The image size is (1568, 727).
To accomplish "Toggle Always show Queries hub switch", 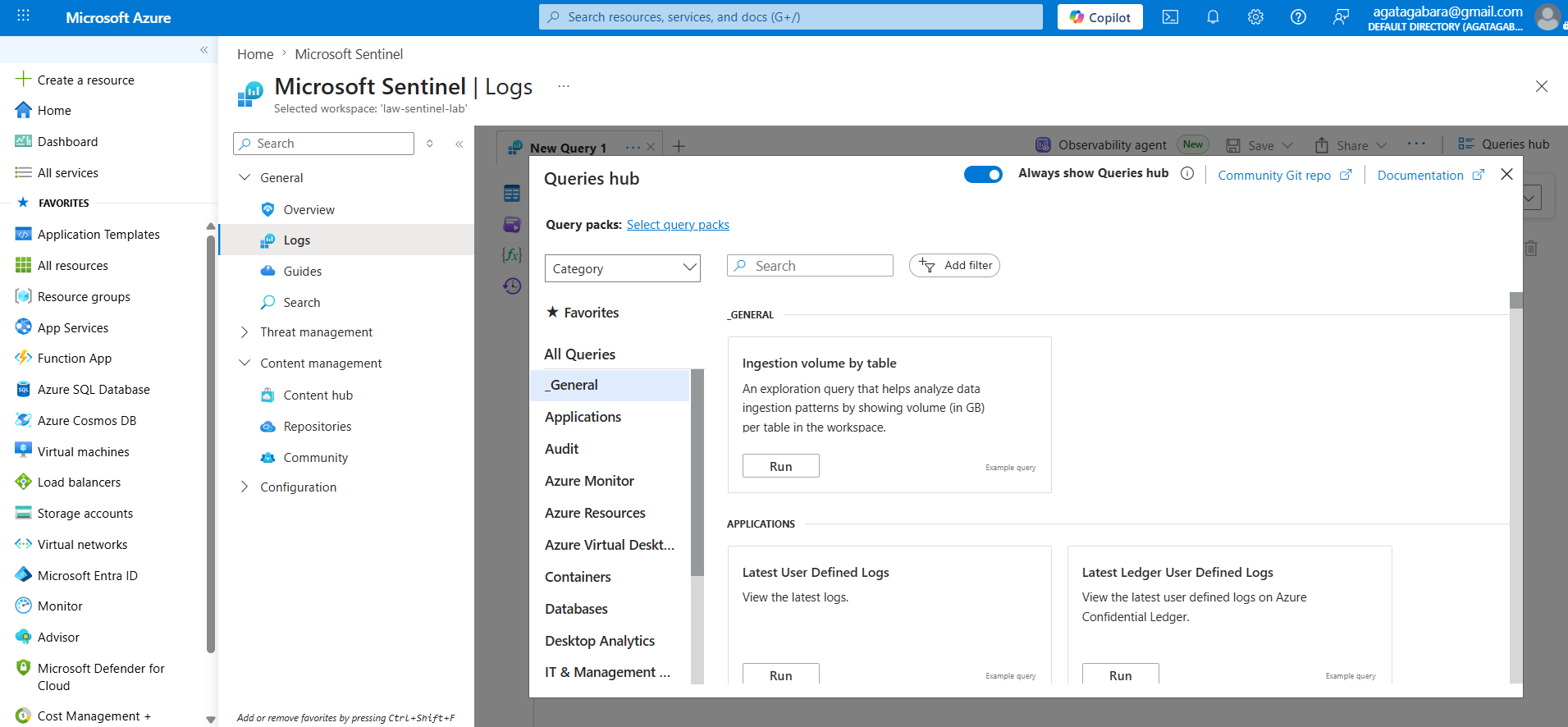I will coord(983,174).
